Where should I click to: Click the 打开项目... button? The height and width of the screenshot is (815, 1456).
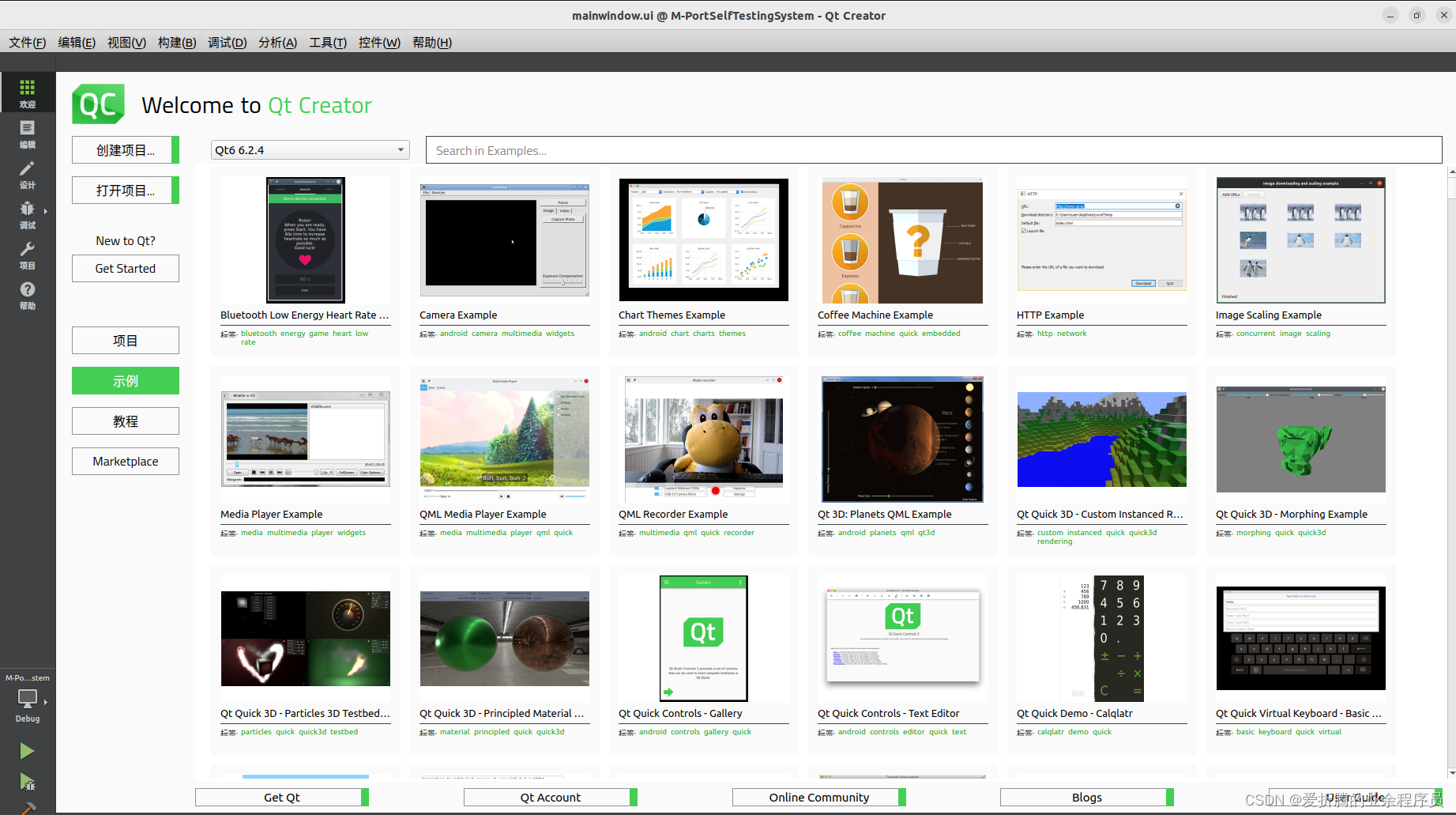tap(126, 191)
